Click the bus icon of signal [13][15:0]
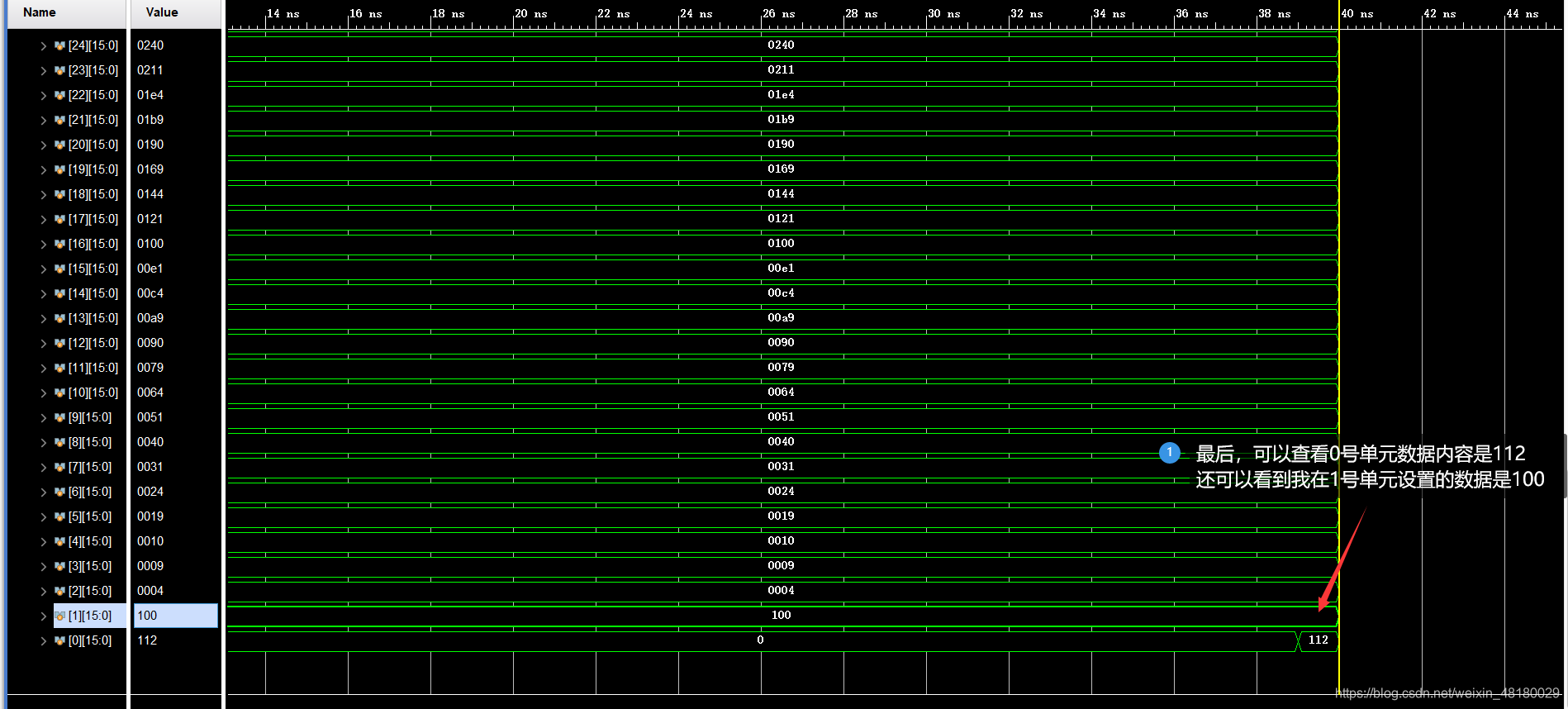Viewport: 1568px width, 709px height. coord(59,319)
